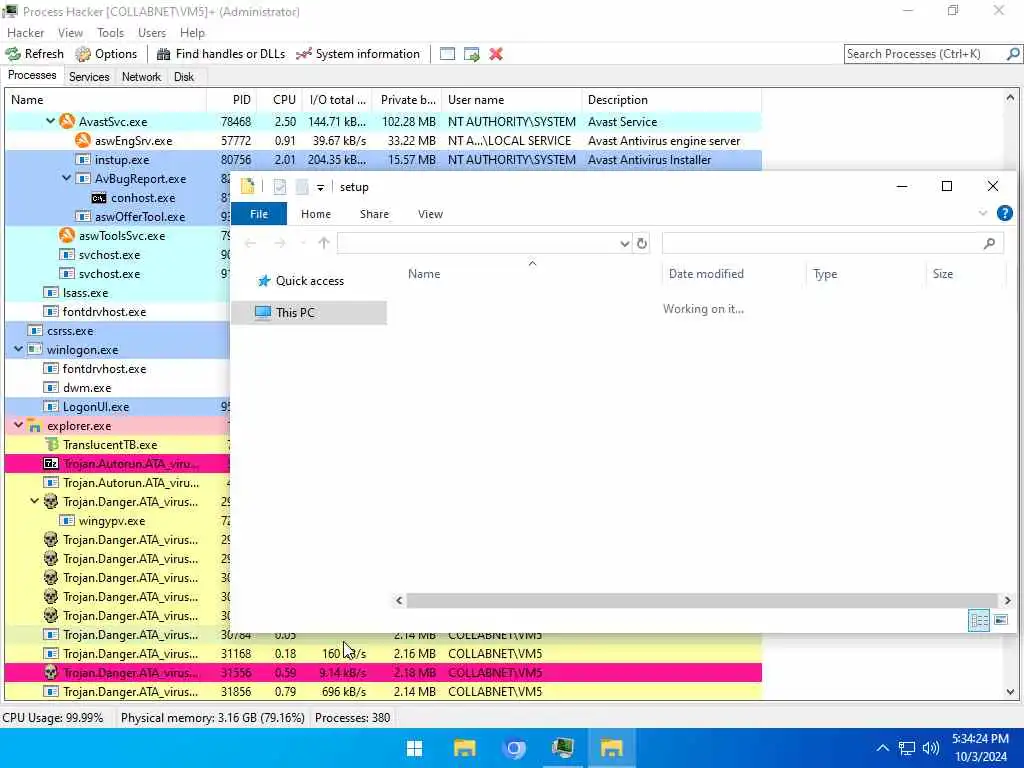Click the 7z icon of highlighted Trojan.Autorun row

point(51,464)
